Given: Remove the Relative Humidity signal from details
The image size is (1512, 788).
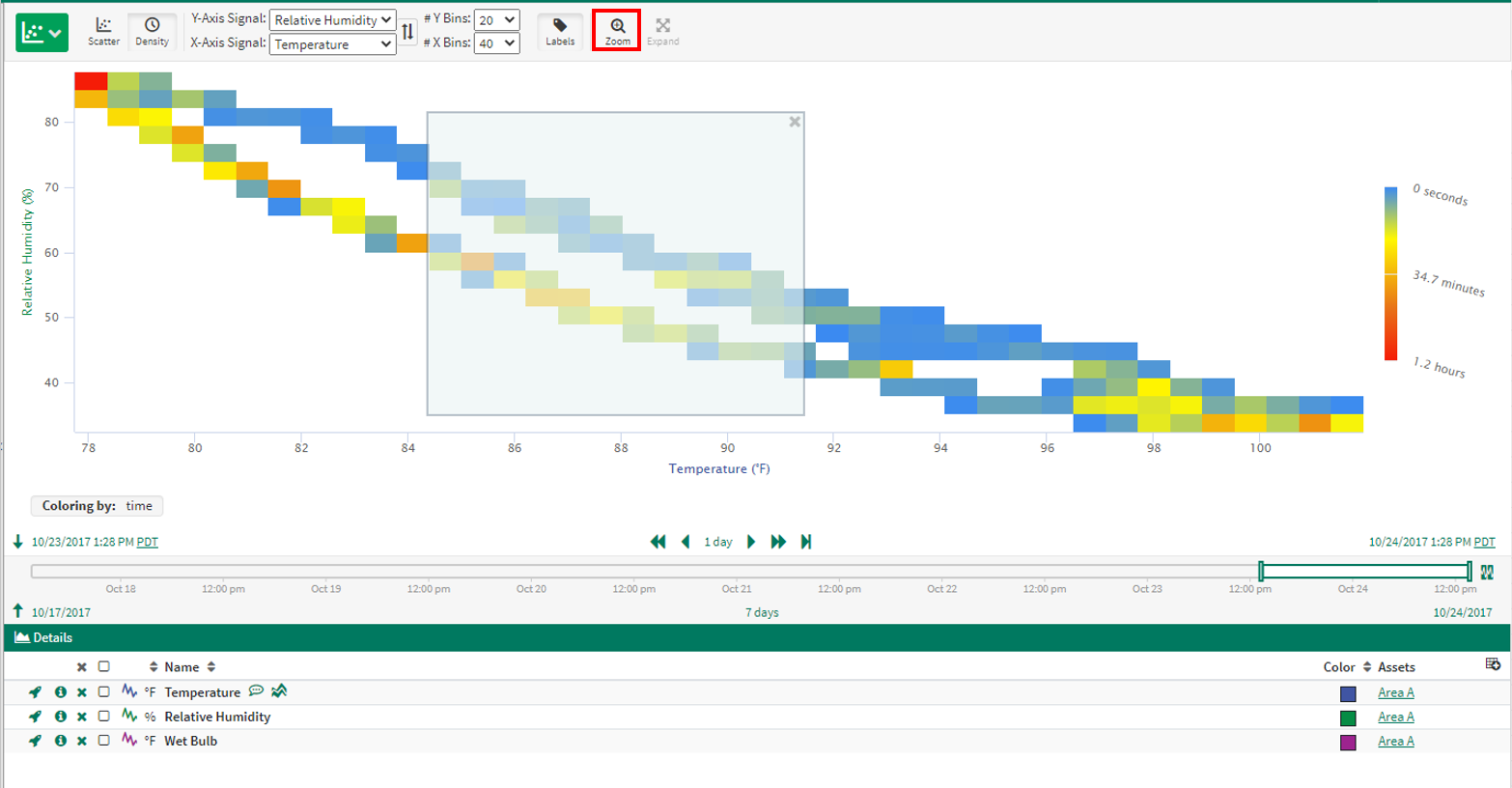Looking at the screenshot, I should [82, 718].
